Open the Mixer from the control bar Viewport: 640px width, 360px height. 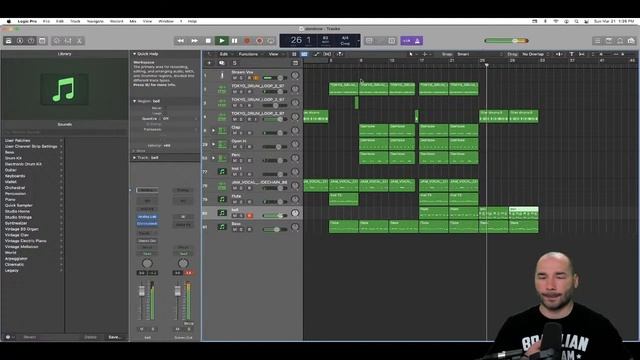pyautogui.click(x=68, y=41)
